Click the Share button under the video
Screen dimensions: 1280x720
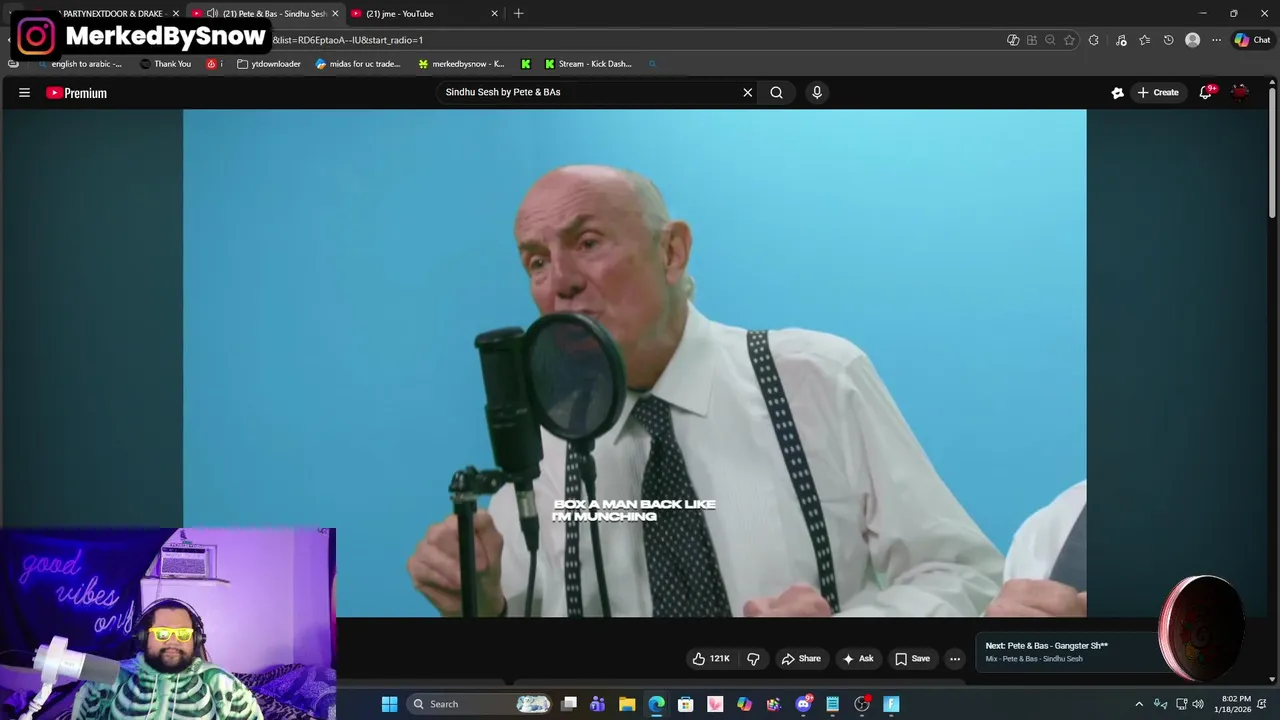(801, 658)
